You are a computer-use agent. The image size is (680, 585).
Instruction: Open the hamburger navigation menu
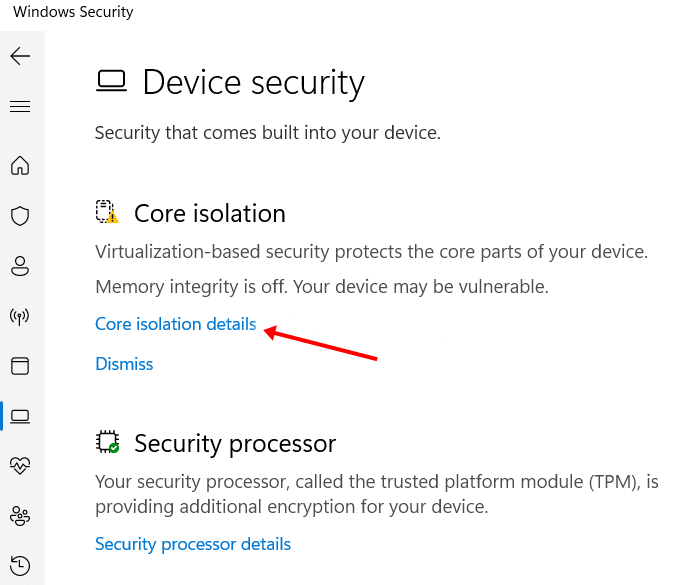click(x=20, y=106)
